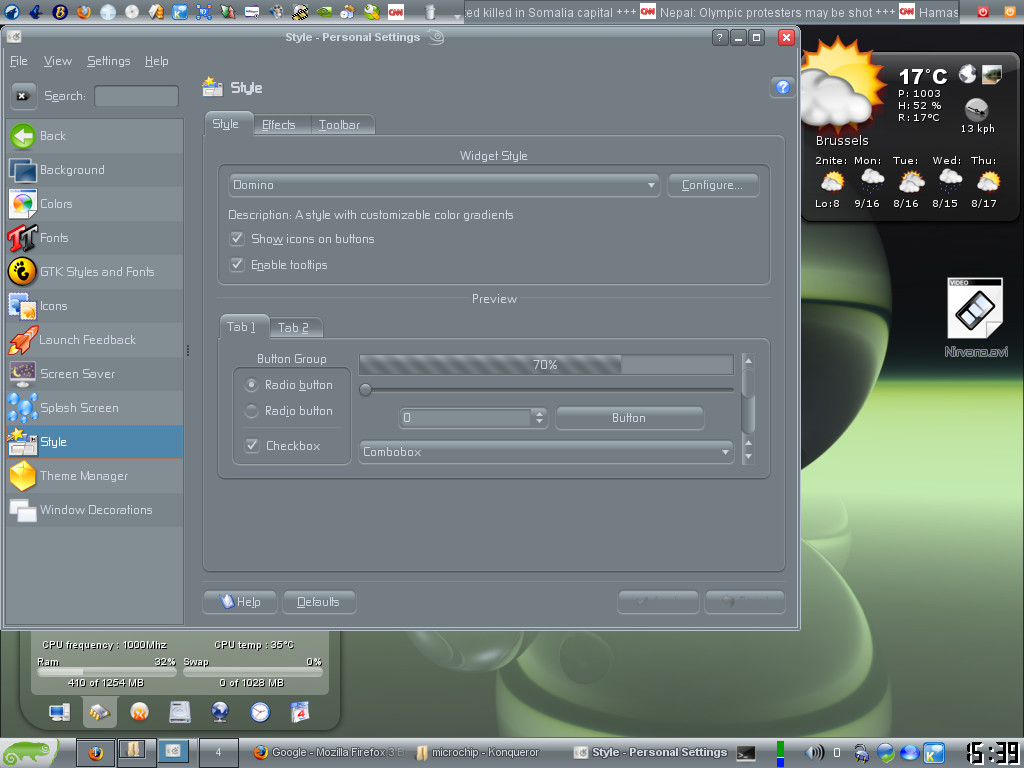Open GTK Styles and Fonts module

95,272
